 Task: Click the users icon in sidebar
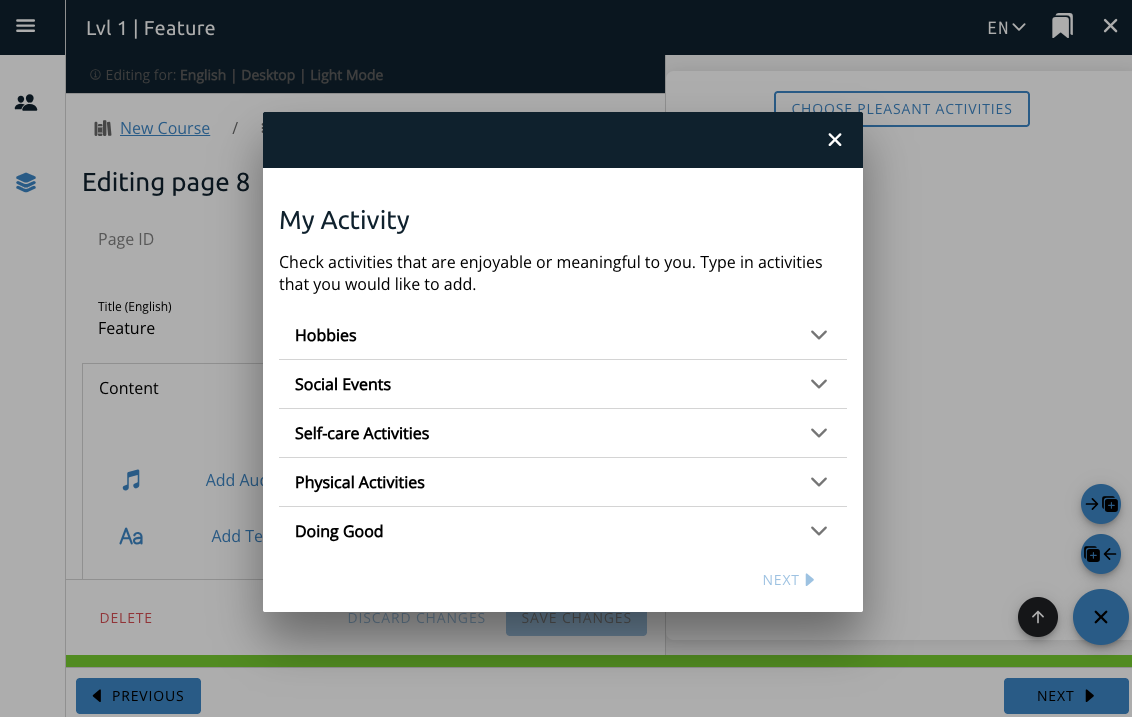(26, 102)
